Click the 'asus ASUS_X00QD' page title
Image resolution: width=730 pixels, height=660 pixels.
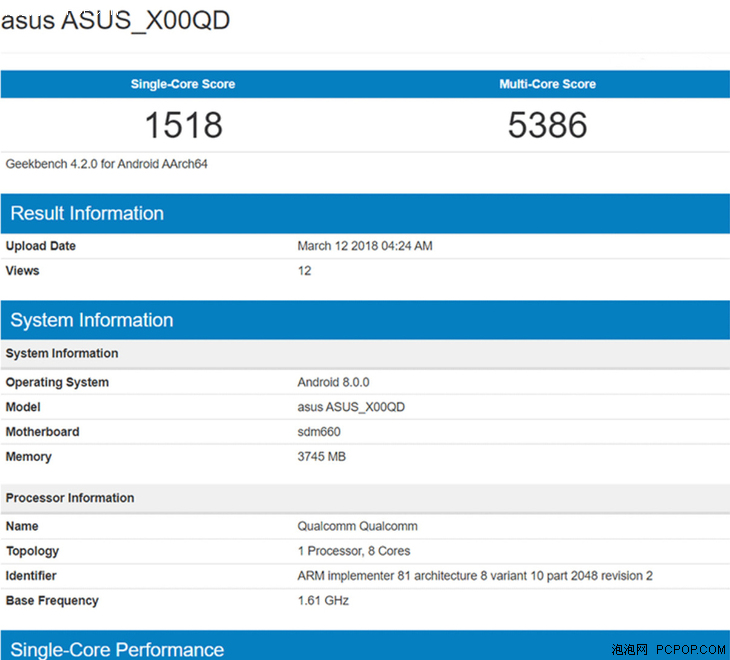[x=115, y=21]
